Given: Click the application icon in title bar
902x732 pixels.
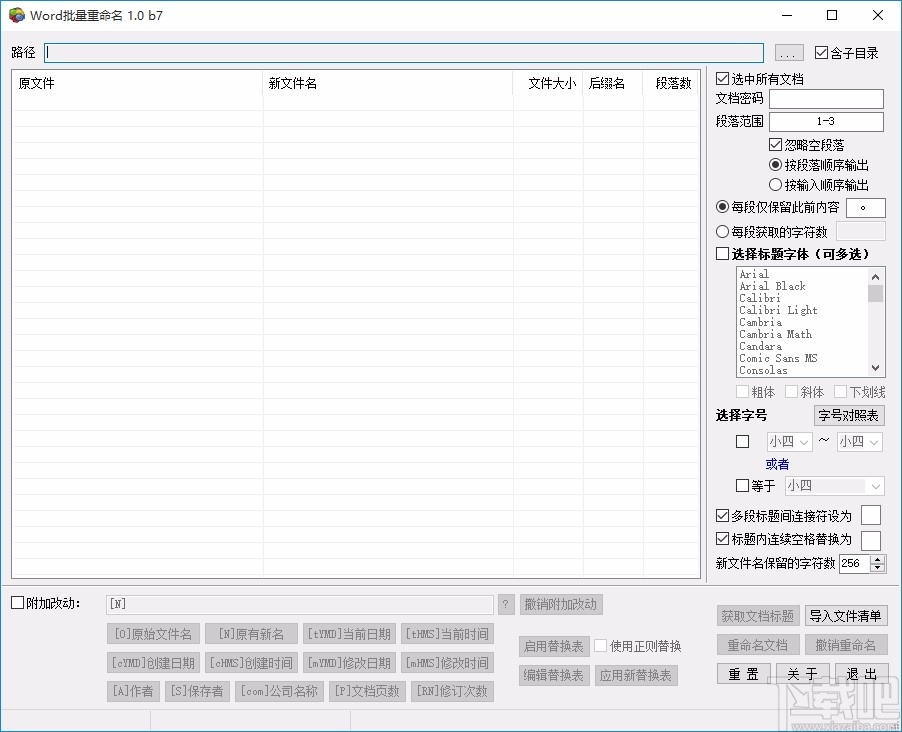Looking at the screenshot, I should click(15, 15).
